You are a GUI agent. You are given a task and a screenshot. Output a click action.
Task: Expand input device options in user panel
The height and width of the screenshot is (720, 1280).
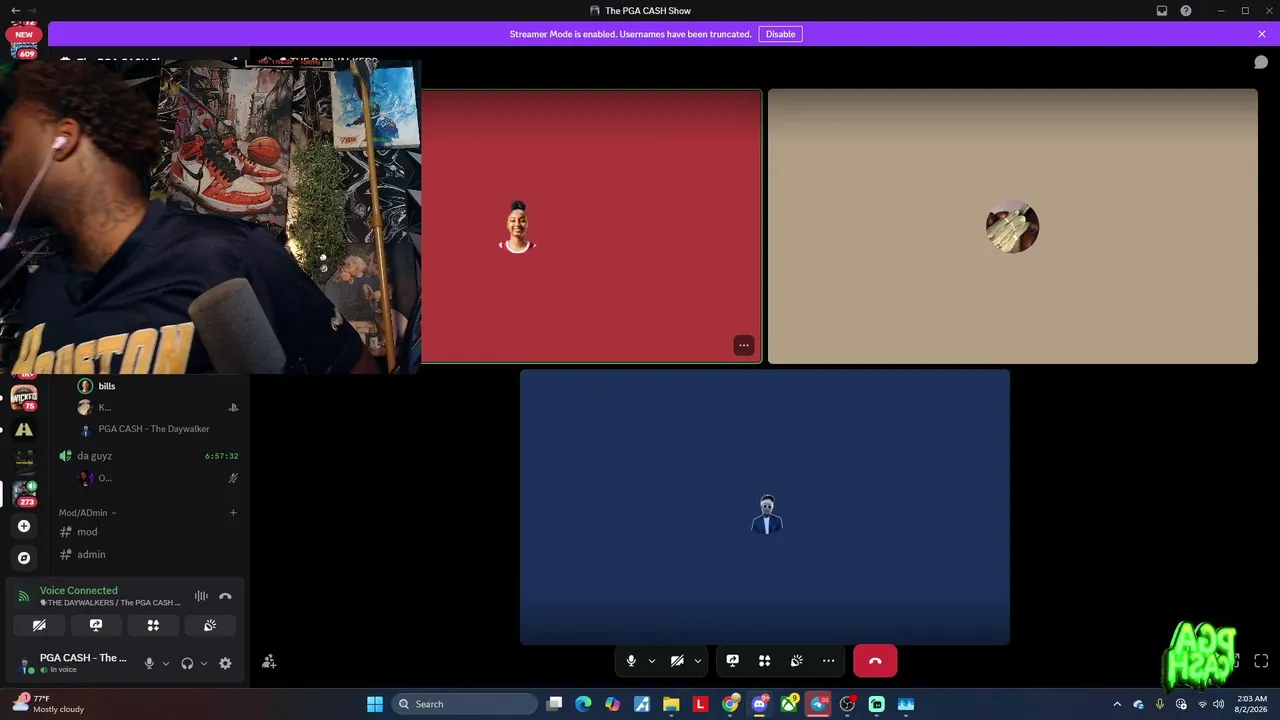click(x=166, y=663)
